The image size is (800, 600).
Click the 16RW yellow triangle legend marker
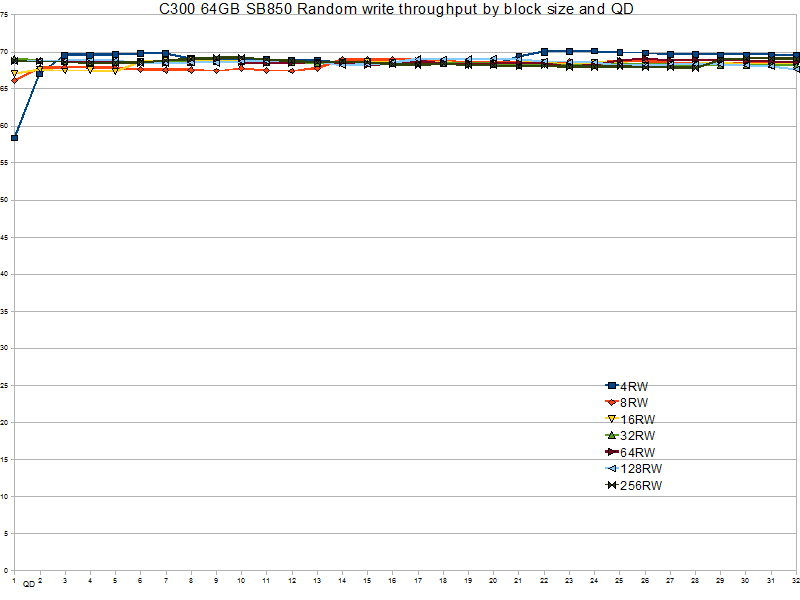[612, 419]
